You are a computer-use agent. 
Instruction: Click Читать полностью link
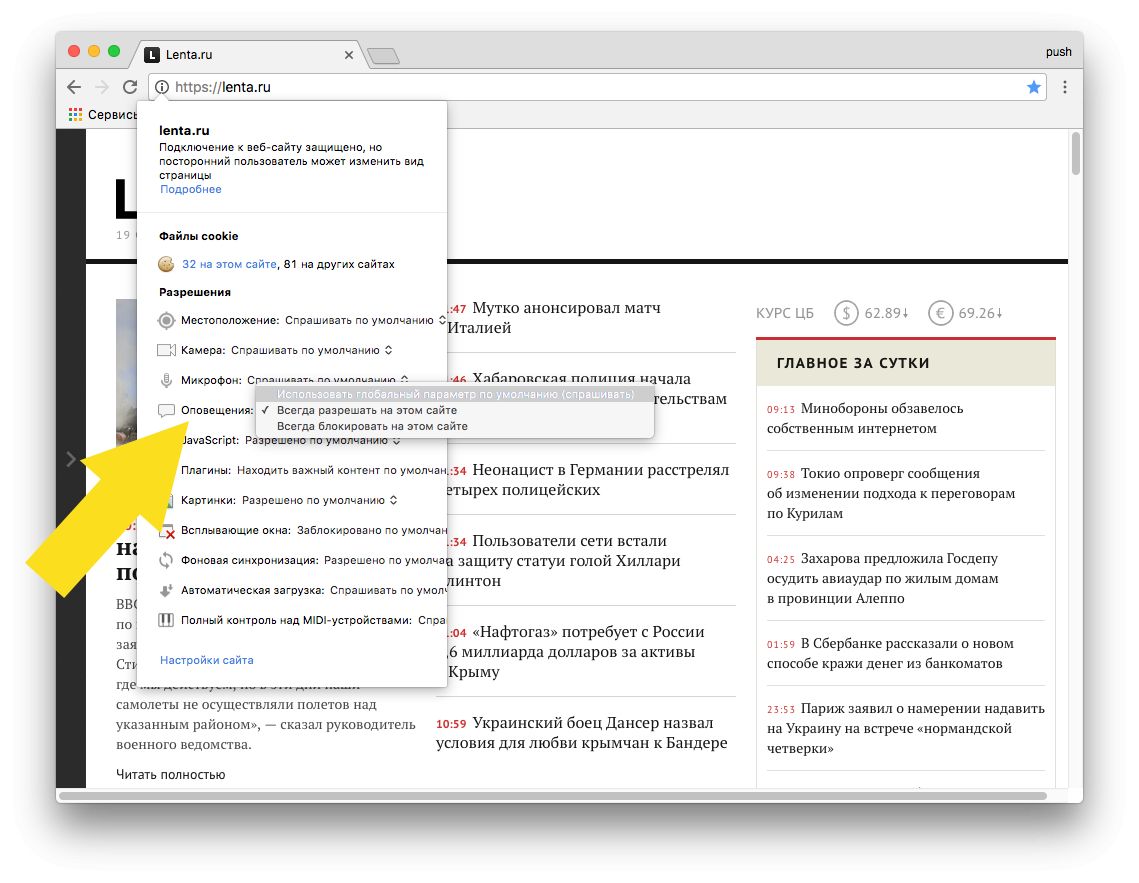171,774
